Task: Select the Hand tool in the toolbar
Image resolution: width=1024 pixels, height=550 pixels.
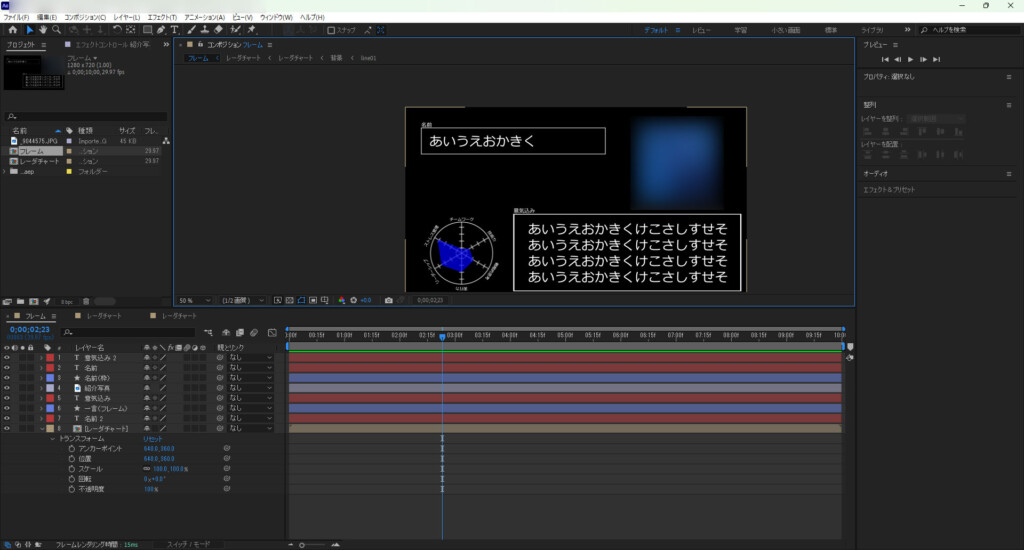Action: [x=43, y=30]
